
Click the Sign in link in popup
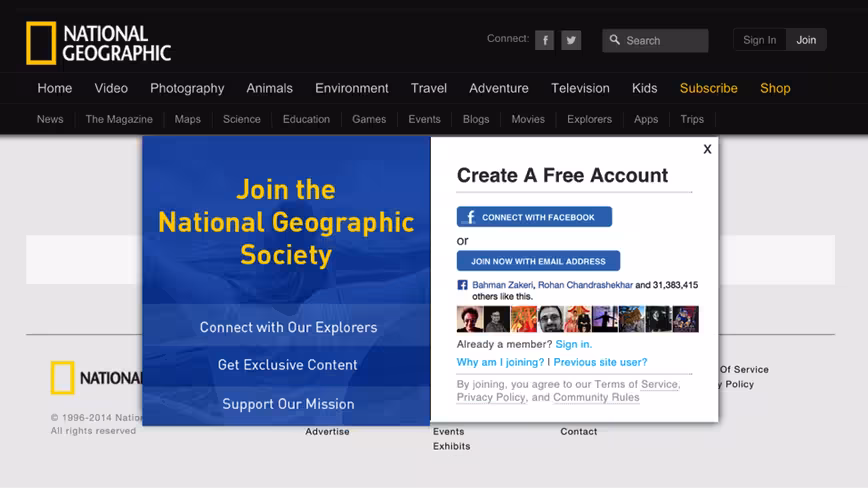coord(574,344)
